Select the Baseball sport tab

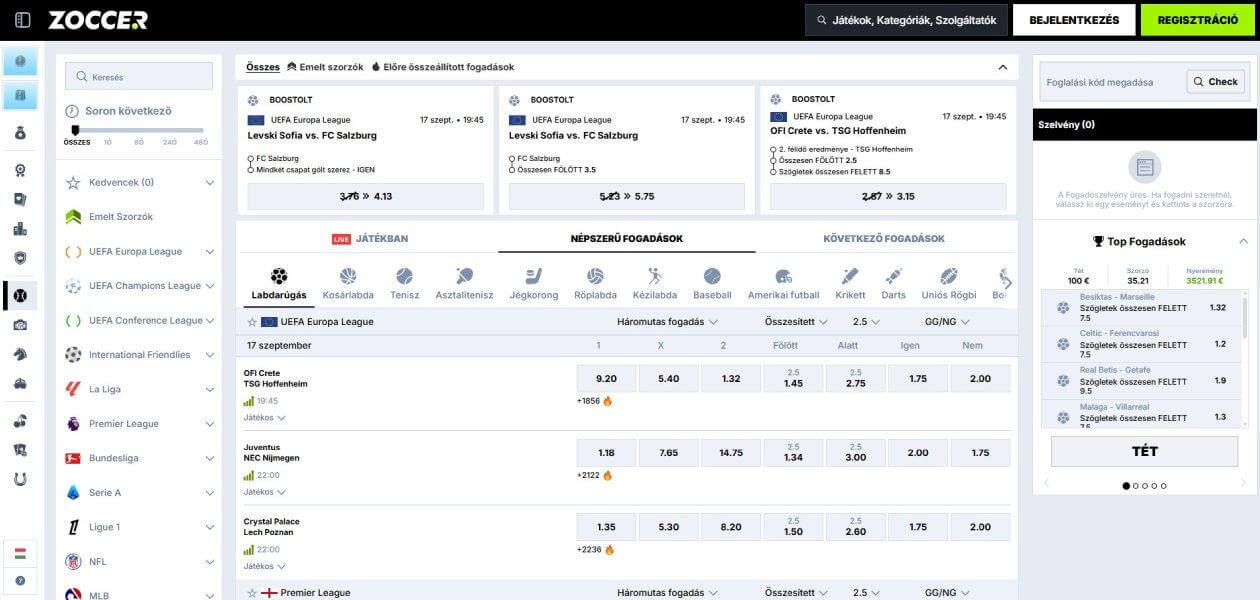click(x=712, y=283)
